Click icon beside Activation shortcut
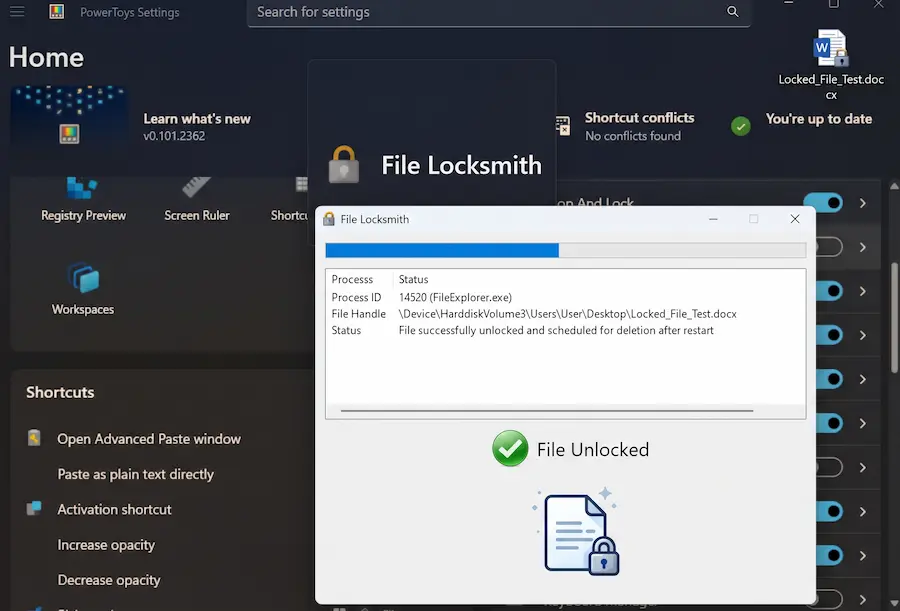This screenshot has height=611, width=900. pos(34,508)
